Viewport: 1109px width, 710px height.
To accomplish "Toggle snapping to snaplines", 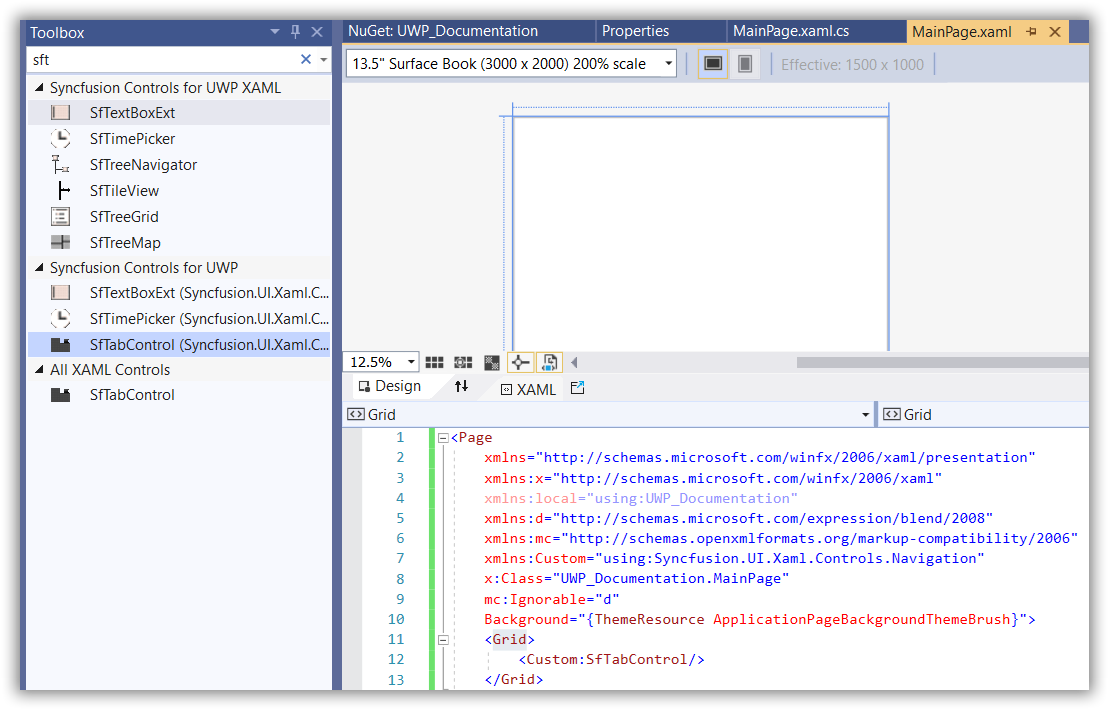I will 521,363.
